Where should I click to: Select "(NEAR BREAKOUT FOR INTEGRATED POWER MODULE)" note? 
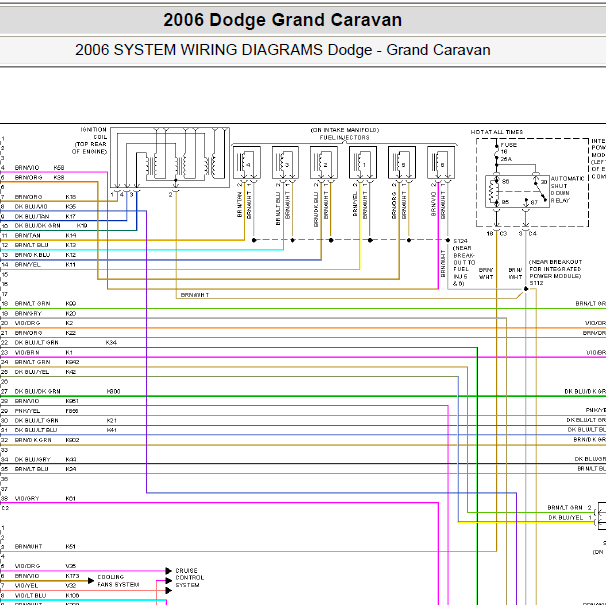click(x=555, y=269)
